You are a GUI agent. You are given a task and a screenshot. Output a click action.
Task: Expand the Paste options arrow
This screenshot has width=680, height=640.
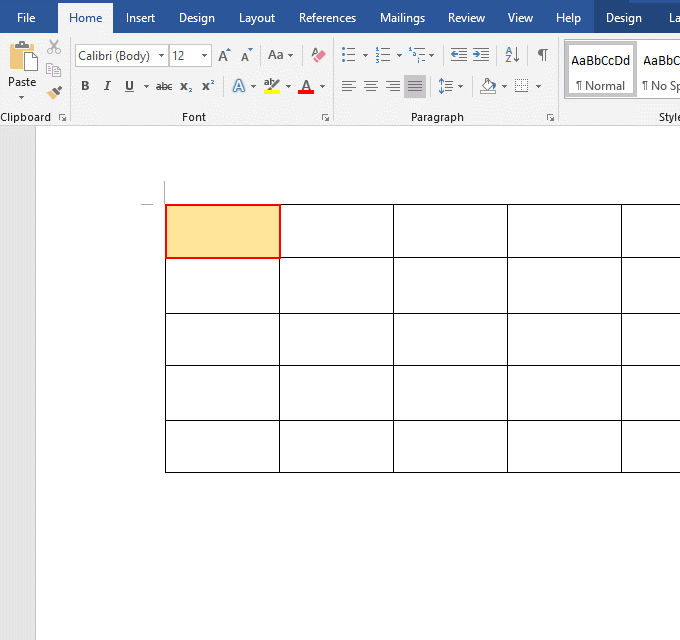tap(22, 98)
